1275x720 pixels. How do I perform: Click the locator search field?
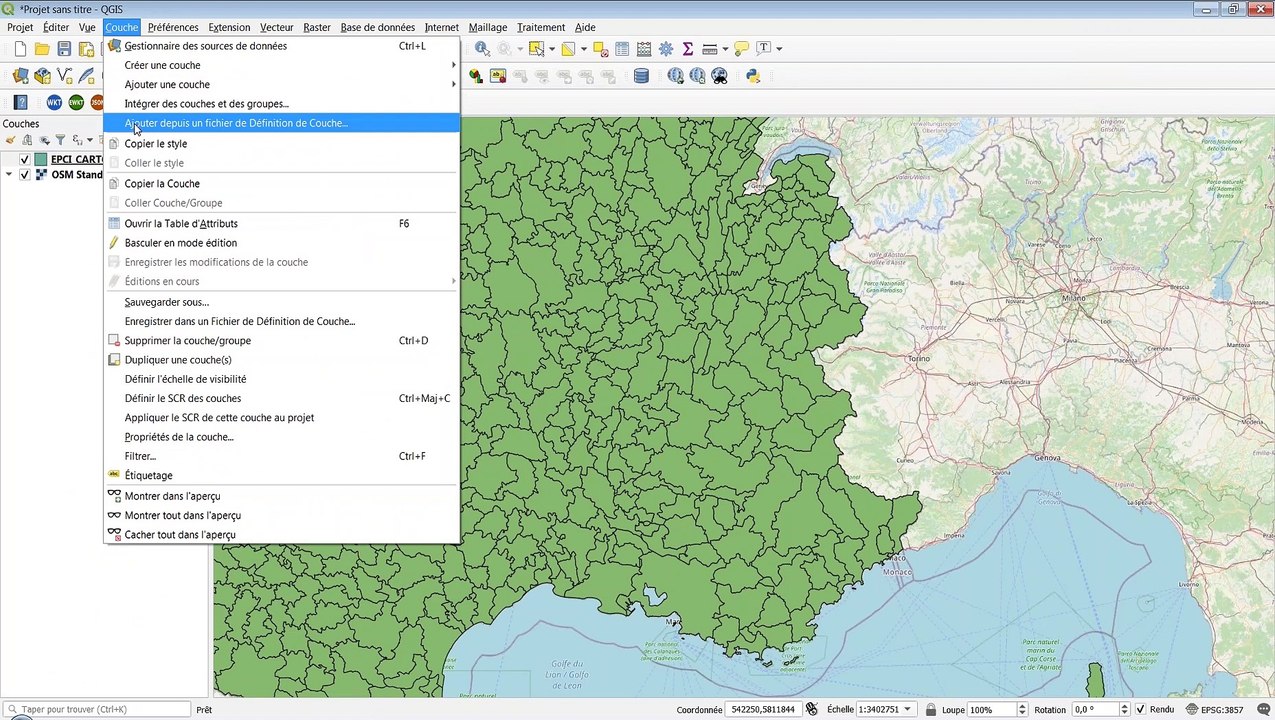(x=97, y=710)
